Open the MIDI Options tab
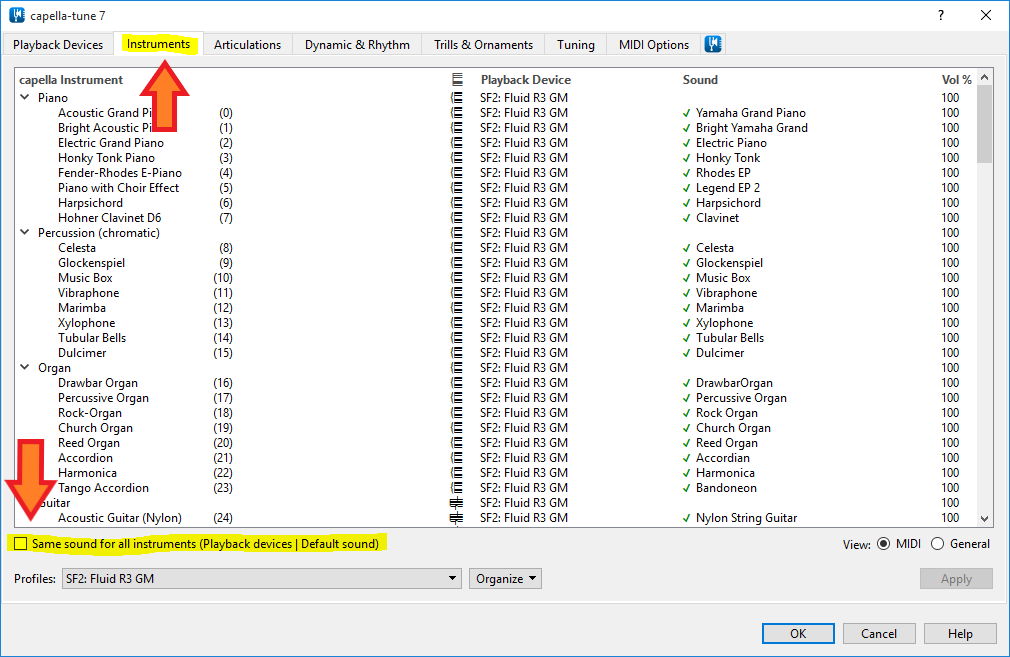Image resolution: width=1010 pixels, height=657 pixels. click(654, 44)
